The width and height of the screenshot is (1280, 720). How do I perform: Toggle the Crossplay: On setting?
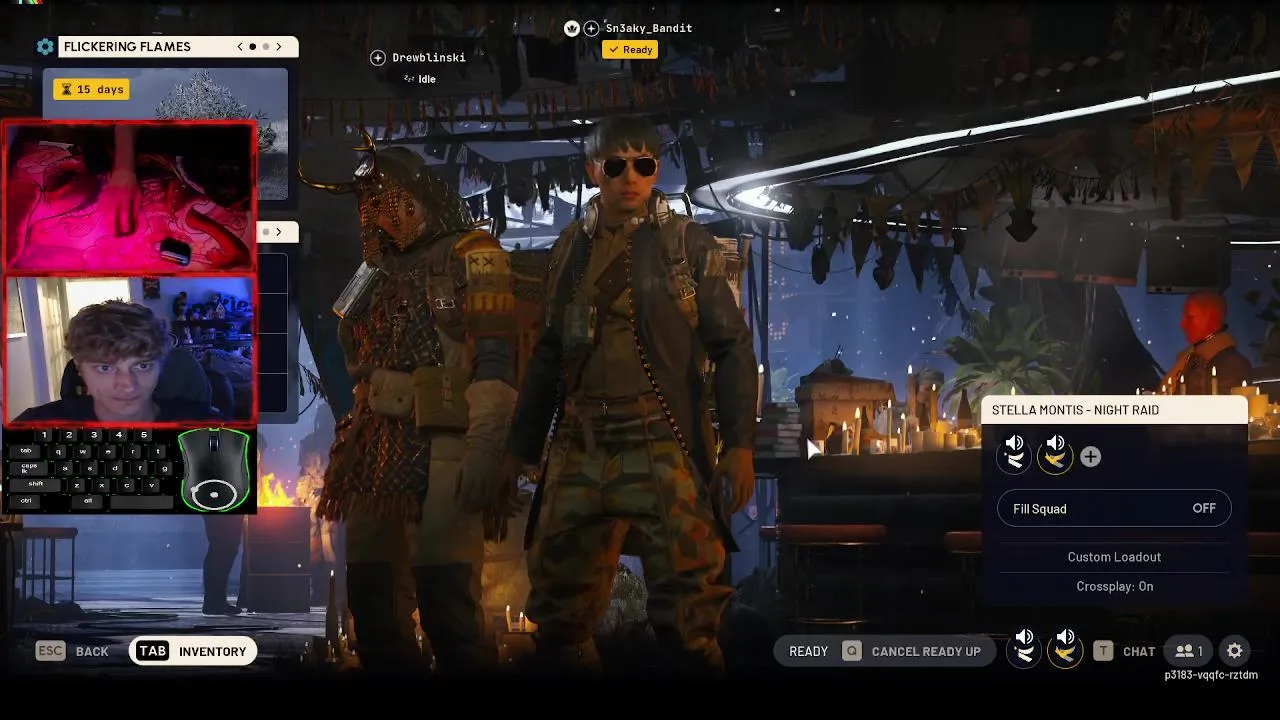click(1114, 586)
